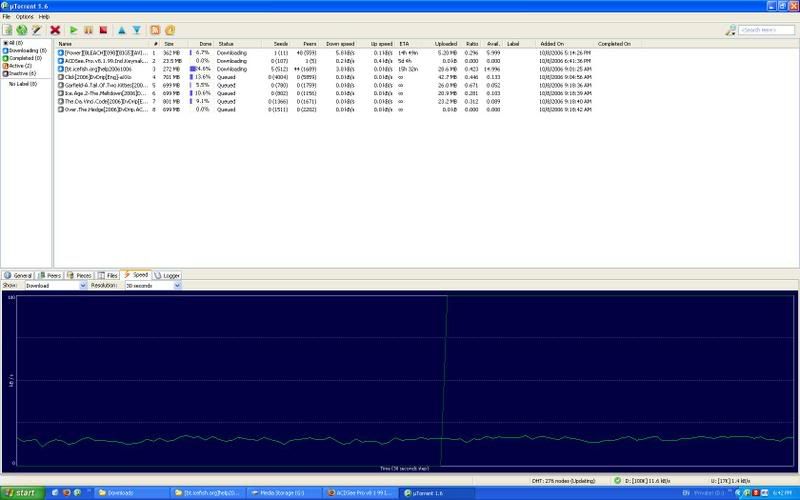Sort by the Added On column header

(x=565, y=44)
